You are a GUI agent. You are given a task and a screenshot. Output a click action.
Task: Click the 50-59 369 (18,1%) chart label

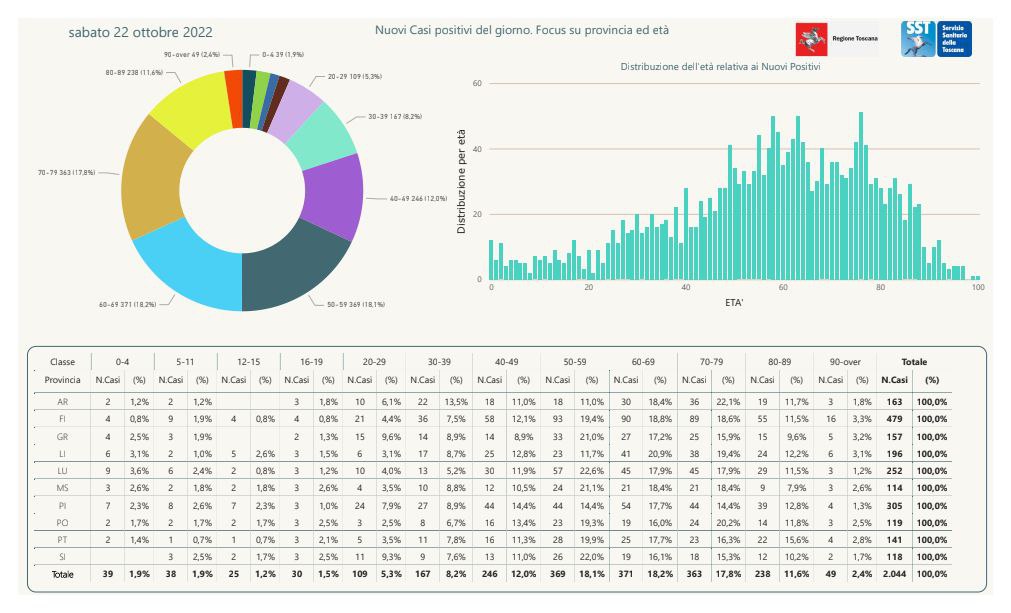coord(356,304)
